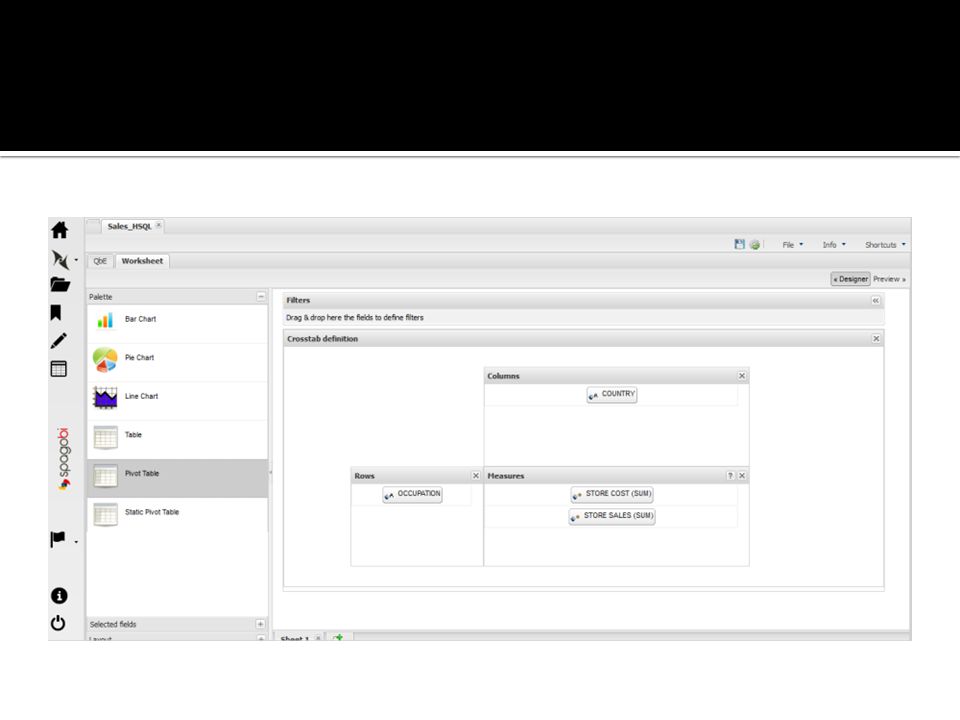This screenshot has height=720, width=960.
Task: Go to the SpagoBI home icon
Action: click(x=59, y=230)
